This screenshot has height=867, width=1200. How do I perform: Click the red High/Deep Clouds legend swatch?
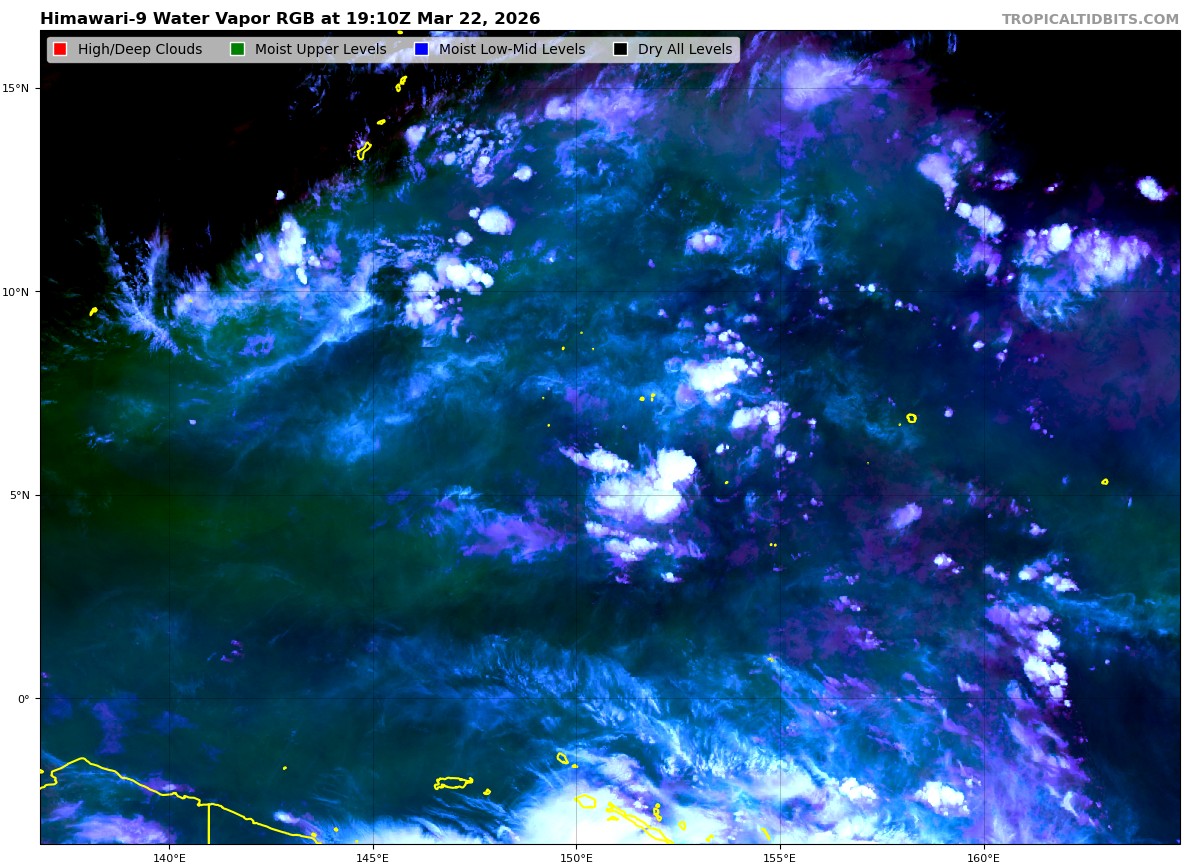60,50
